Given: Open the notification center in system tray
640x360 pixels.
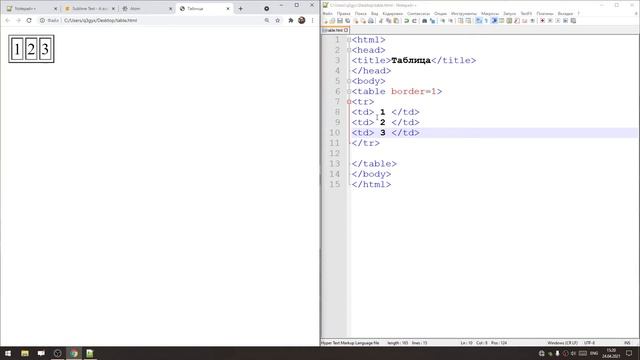Looking at the screenshot, I should 629,353.
